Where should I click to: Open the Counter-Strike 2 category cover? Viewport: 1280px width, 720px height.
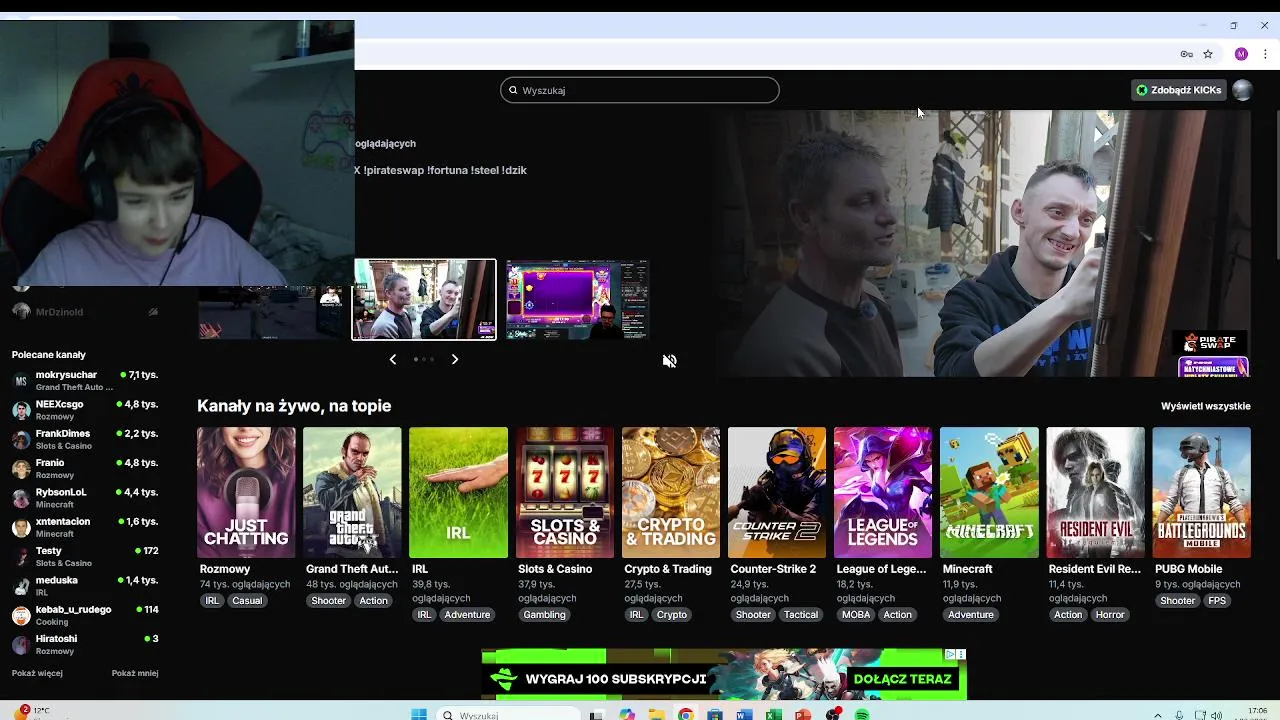click(x=777, y=492)
